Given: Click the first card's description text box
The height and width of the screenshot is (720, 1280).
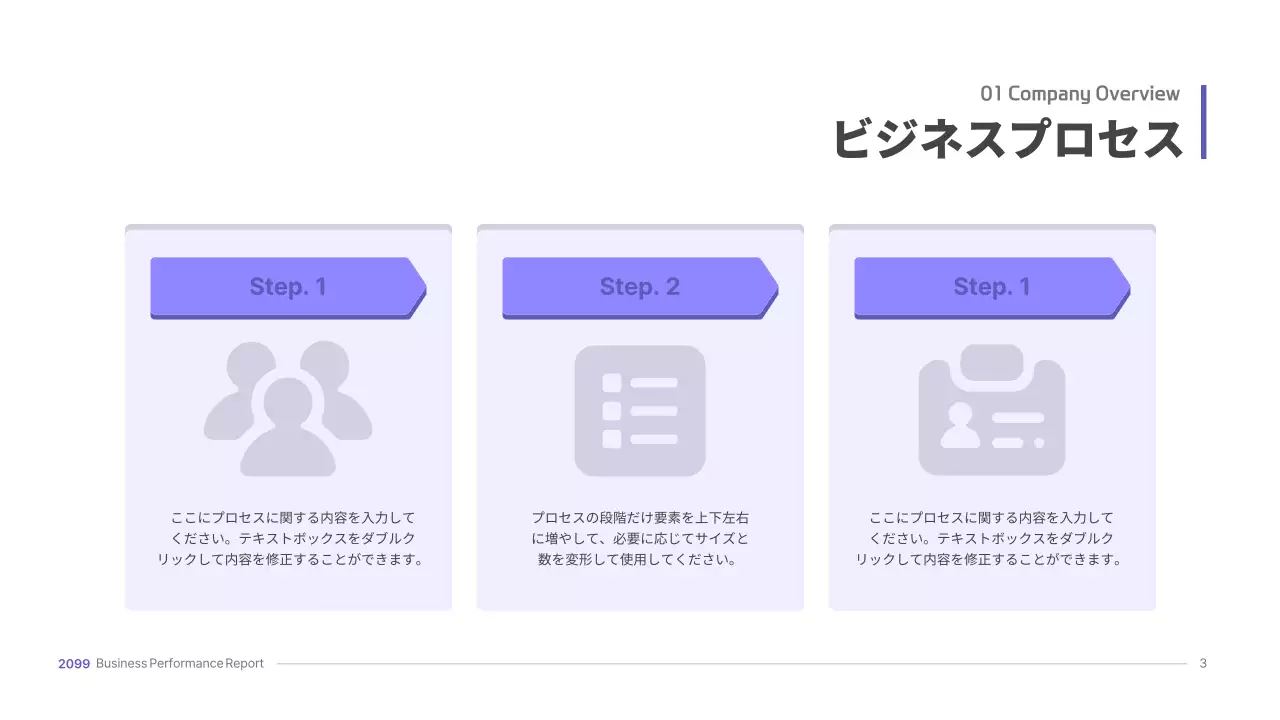Looking at the screenshot, I should 288,539.
